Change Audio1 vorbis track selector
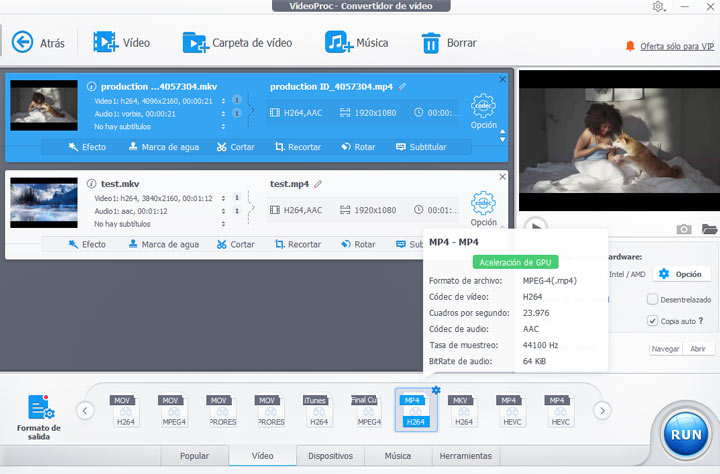The width and height of the screenshot is (720, 474). [x=224, y=113]
